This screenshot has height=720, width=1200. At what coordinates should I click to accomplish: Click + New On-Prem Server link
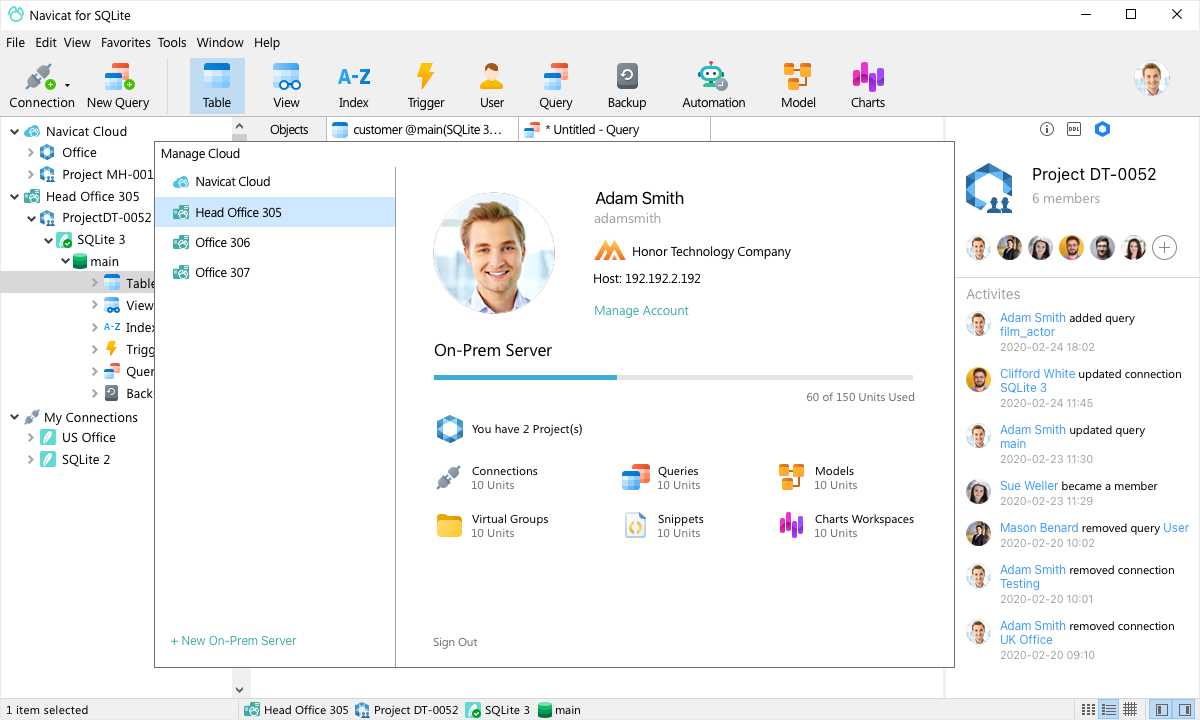coord(233,641)
